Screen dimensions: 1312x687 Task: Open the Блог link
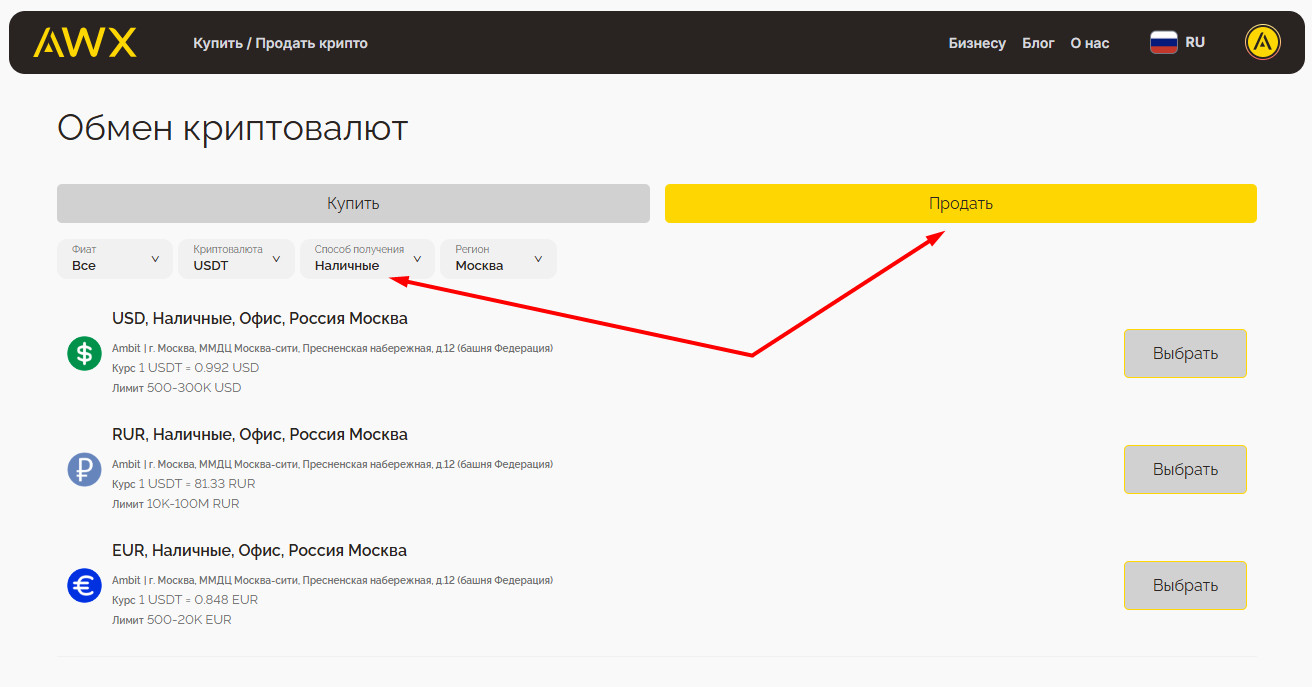[1038, 43]
